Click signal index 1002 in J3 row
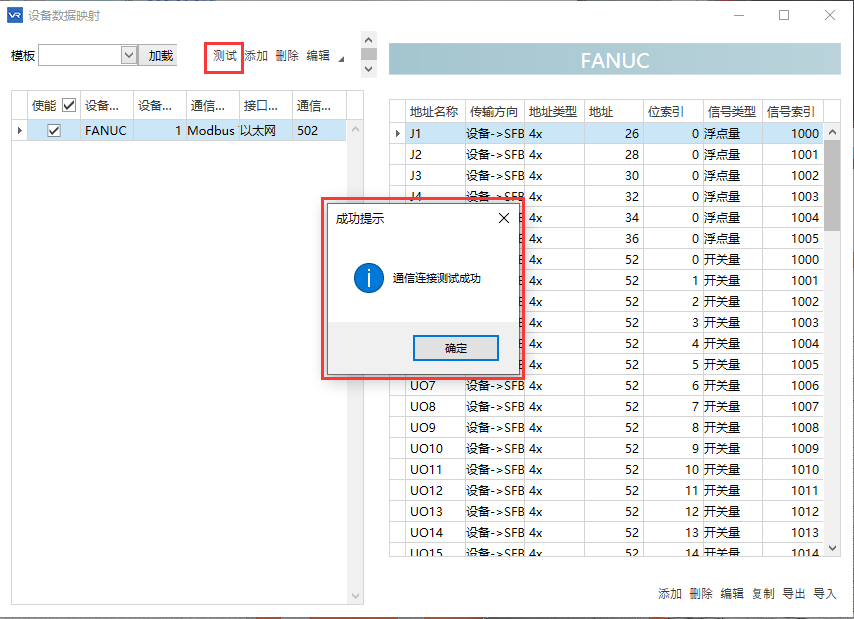854x619 pixels. tap(792, 175)
